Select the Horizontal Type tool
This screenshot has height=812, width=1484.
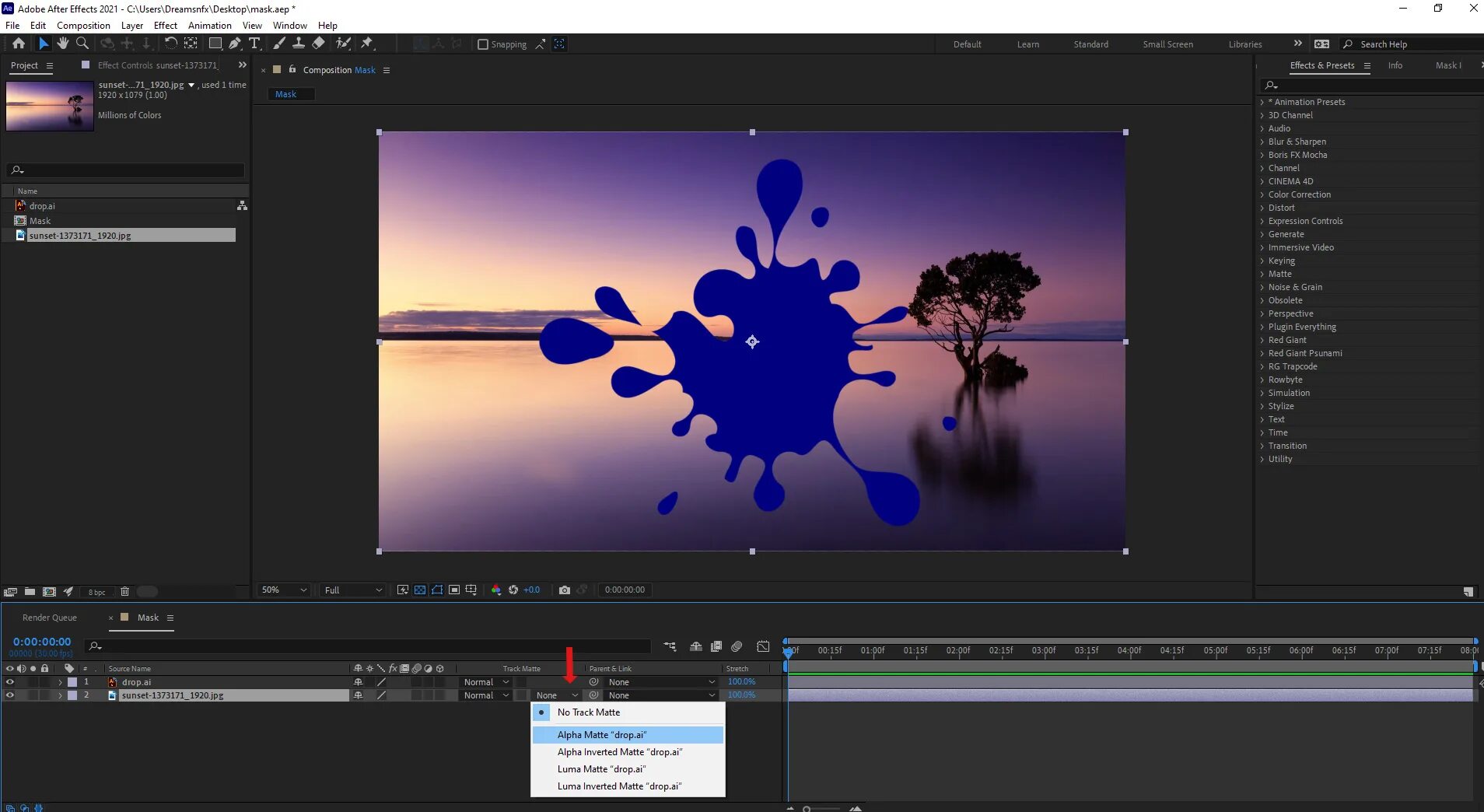click(x=254, y=44)
